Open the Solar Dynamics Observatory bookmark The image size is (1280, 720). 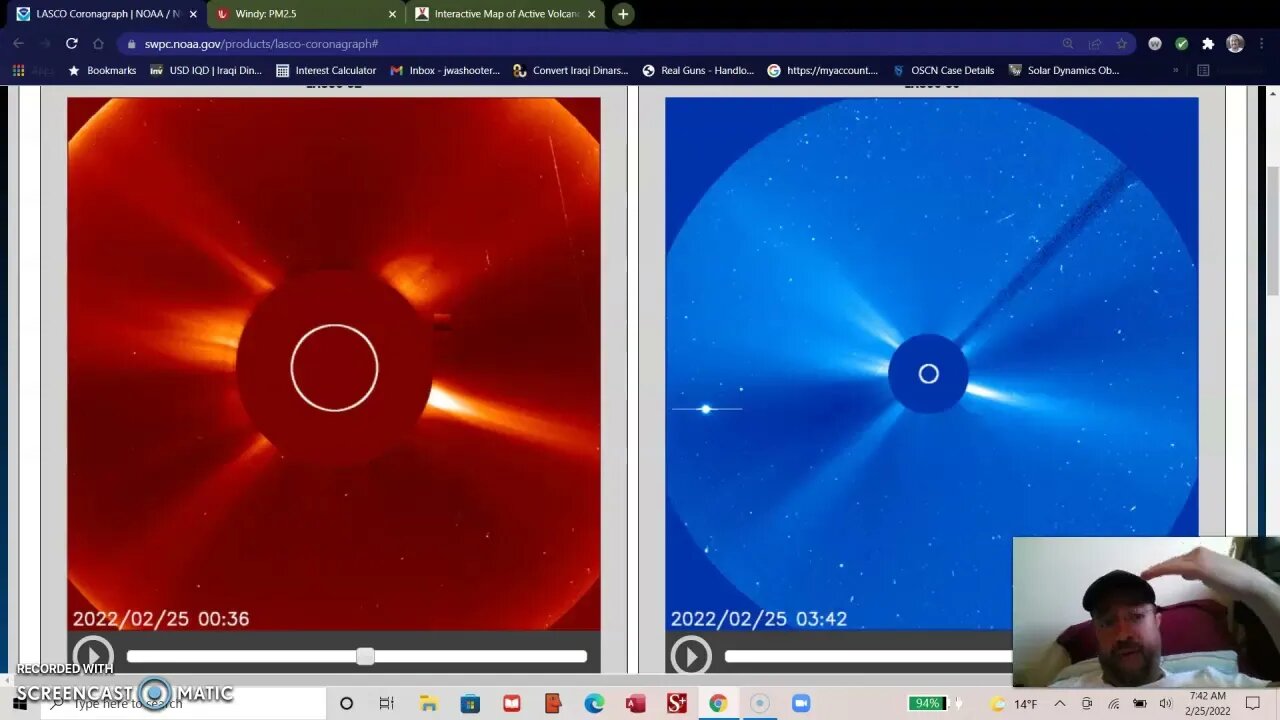(1063, 71)
